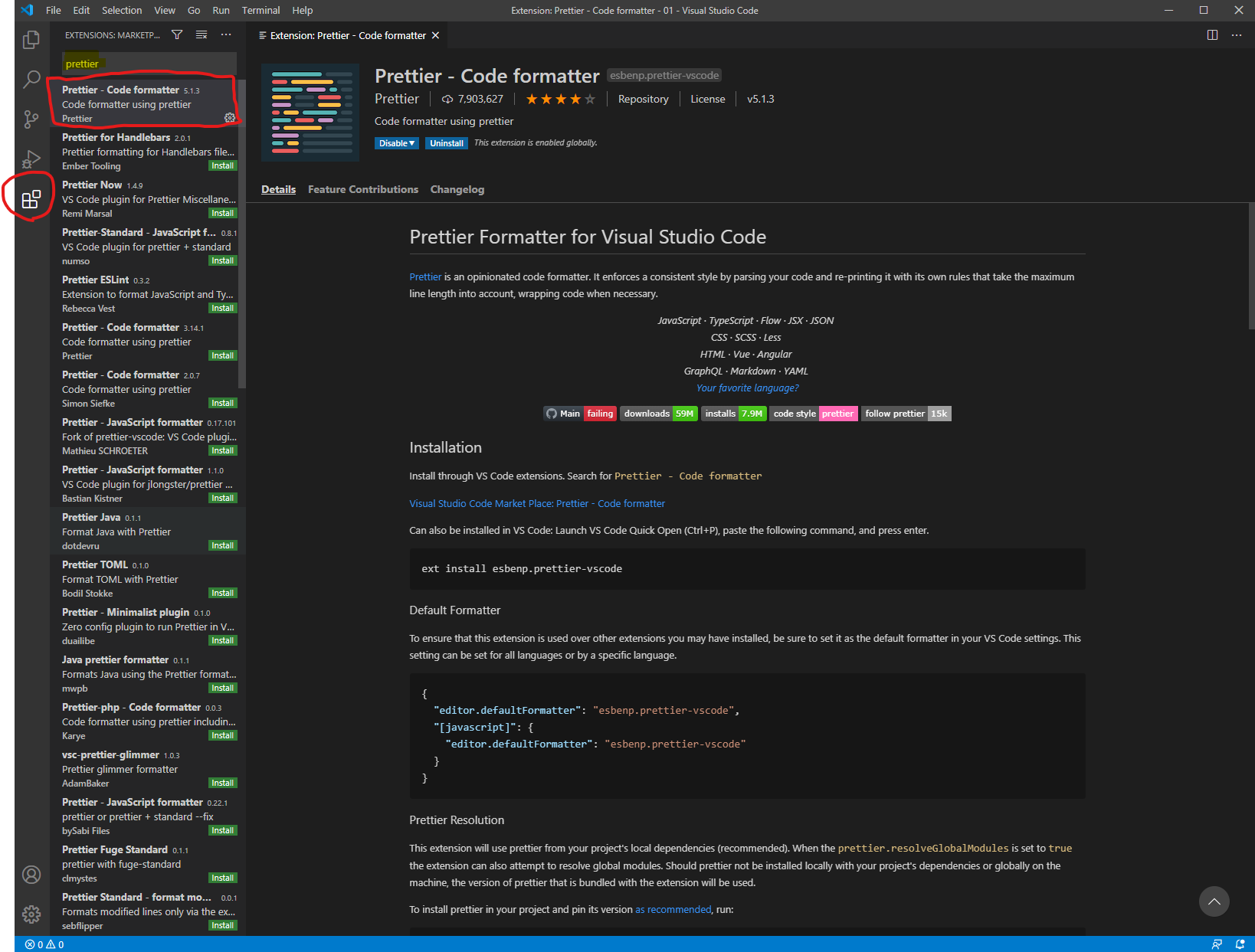
Task: Follow the 'as recommended' link
Action: 673,910
